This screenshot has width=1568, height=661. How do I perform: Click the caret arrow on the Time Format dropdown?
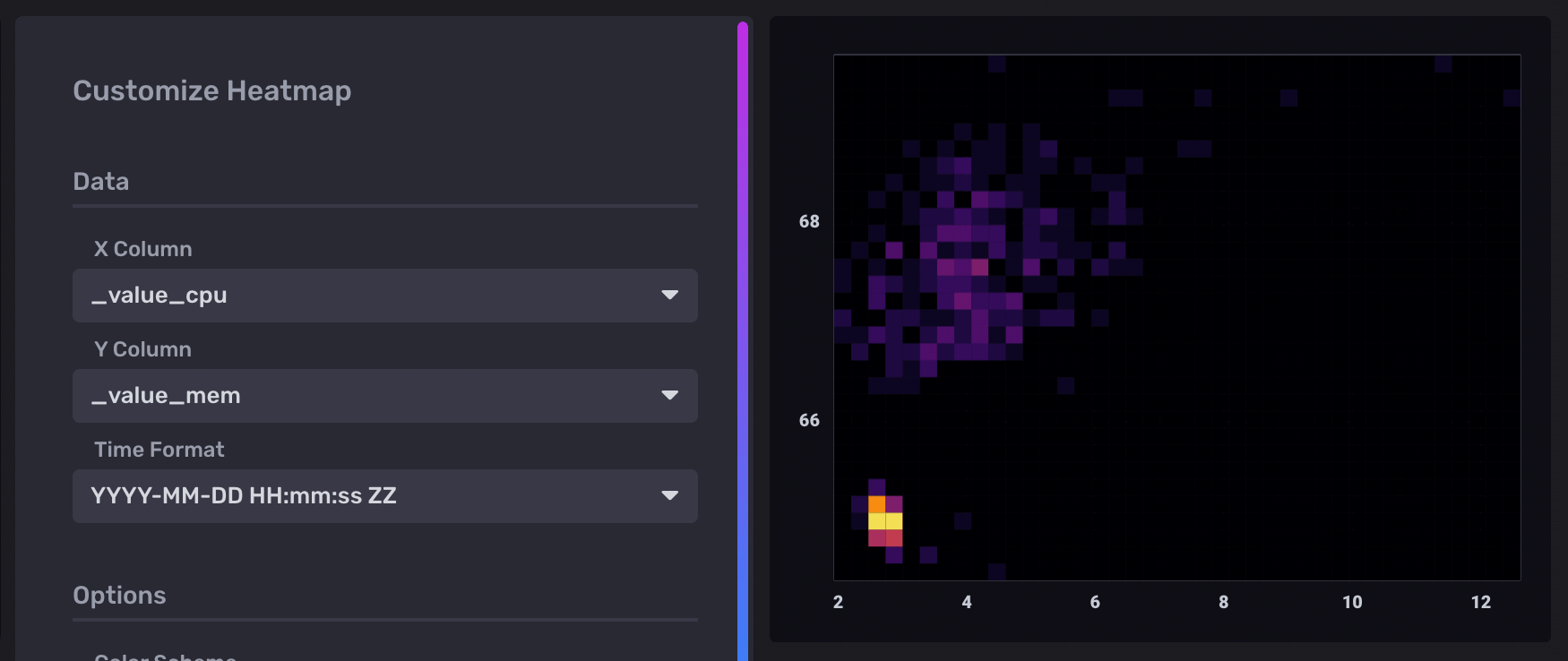(x=669, y=496)
